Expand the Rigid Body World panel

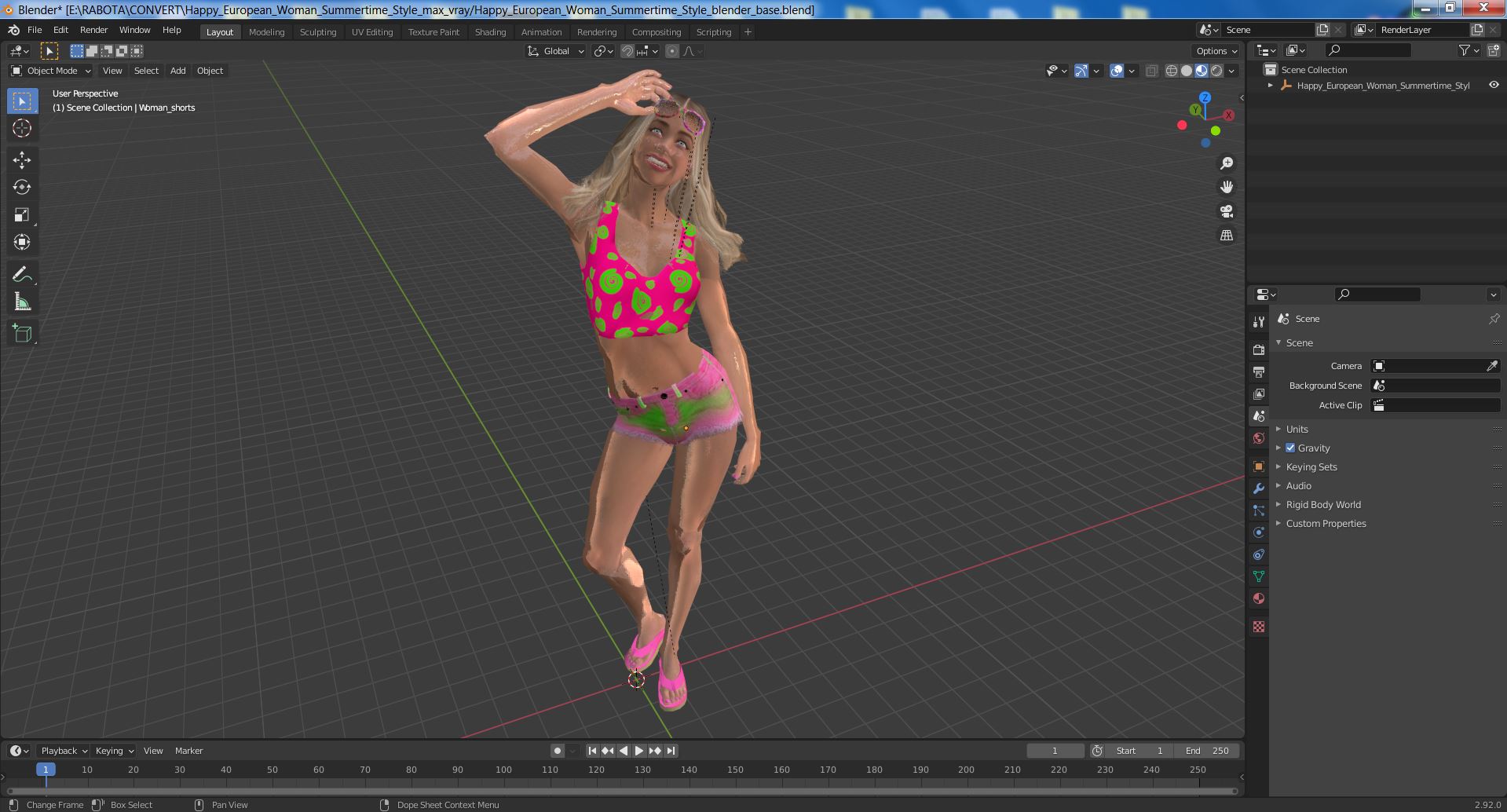(x=1322, y=504)
